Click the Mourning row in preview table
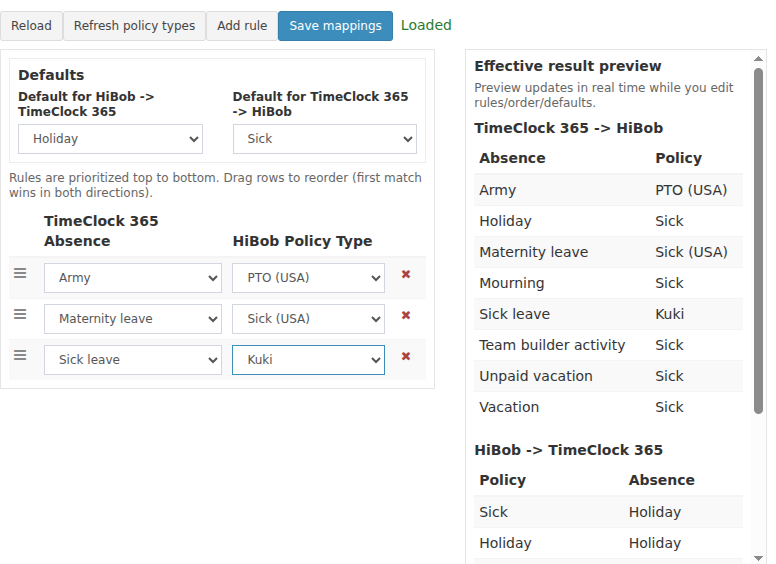776x564 pixels. (x=608, y=283)
